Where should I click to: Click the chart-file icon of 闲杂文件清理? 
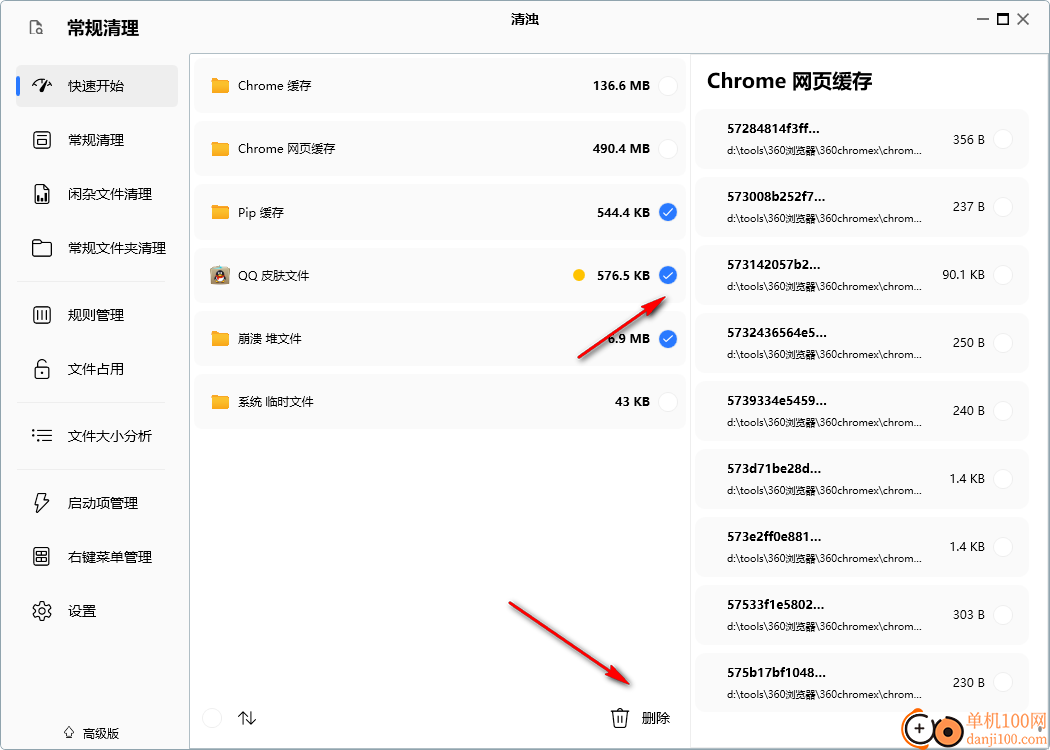point(42,194)
